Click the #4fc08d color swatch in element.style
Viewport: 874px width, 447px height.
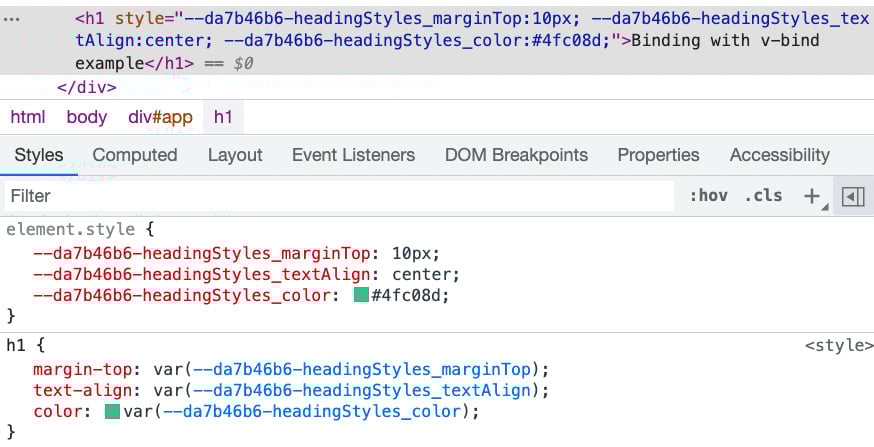click(361, 295)
